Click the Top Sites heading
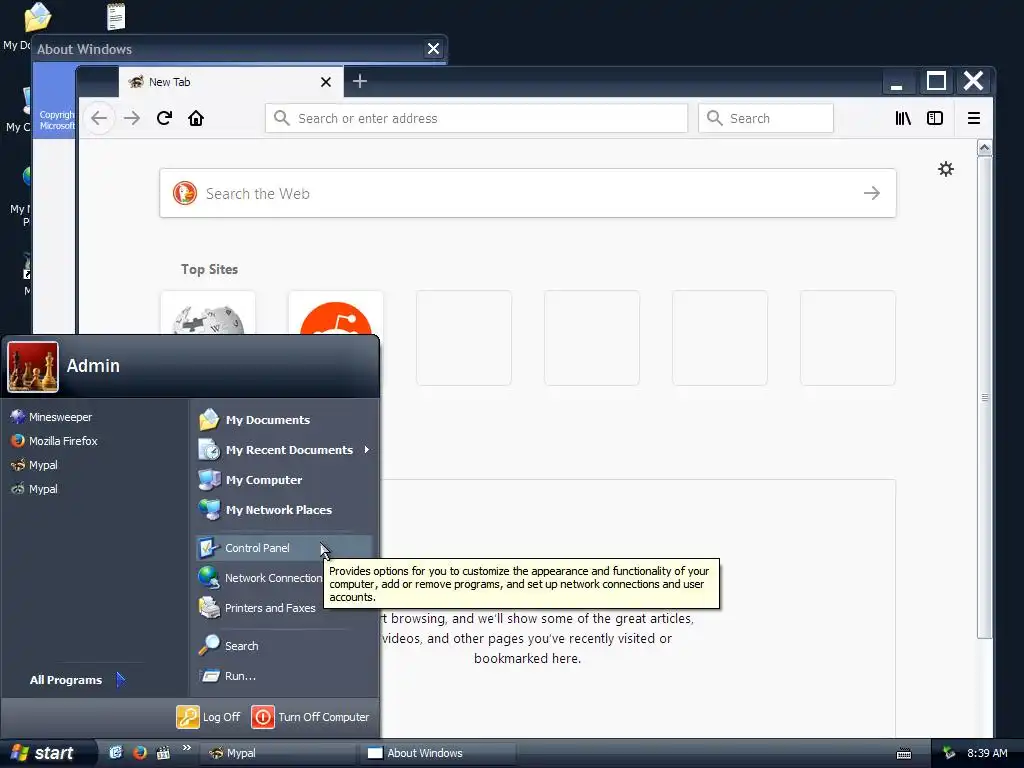This screenshot has width=1024, height=768. click(x=210, y=269)
